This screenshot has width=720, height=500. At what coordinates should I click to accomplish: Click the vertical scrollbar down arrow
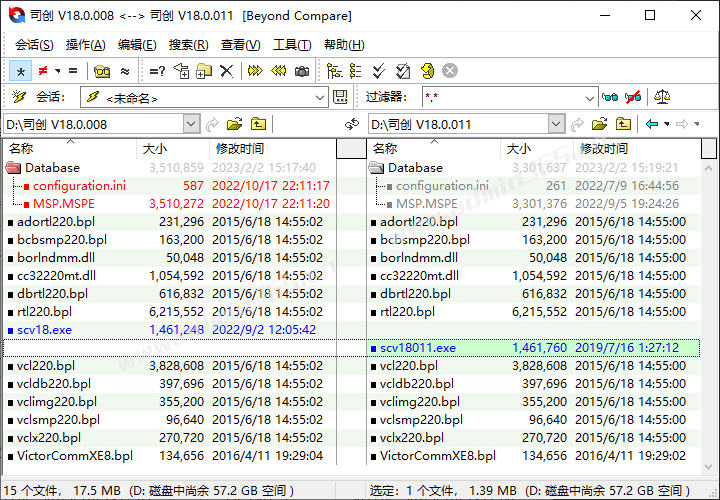[x=709, y=466]
